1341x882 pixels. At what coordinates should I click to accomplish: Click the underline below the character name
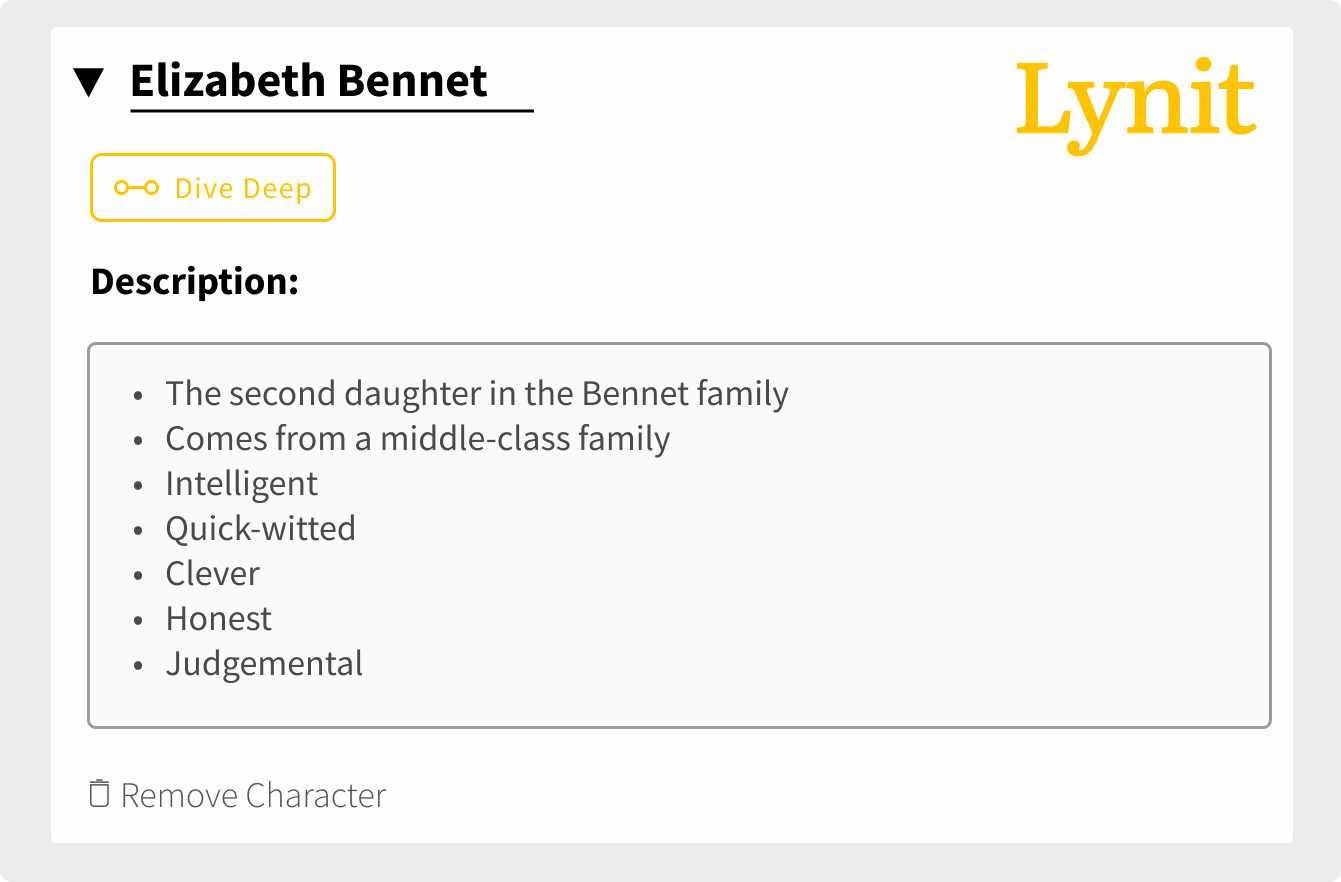click(332, 110)
